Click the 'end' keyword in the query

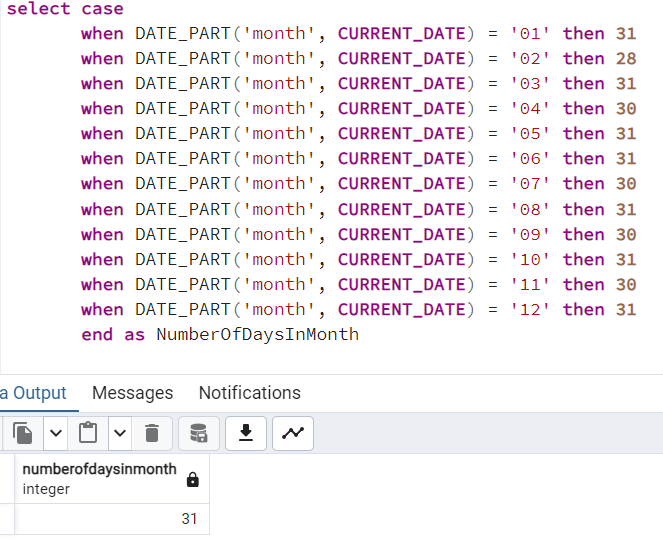point(97,334)
